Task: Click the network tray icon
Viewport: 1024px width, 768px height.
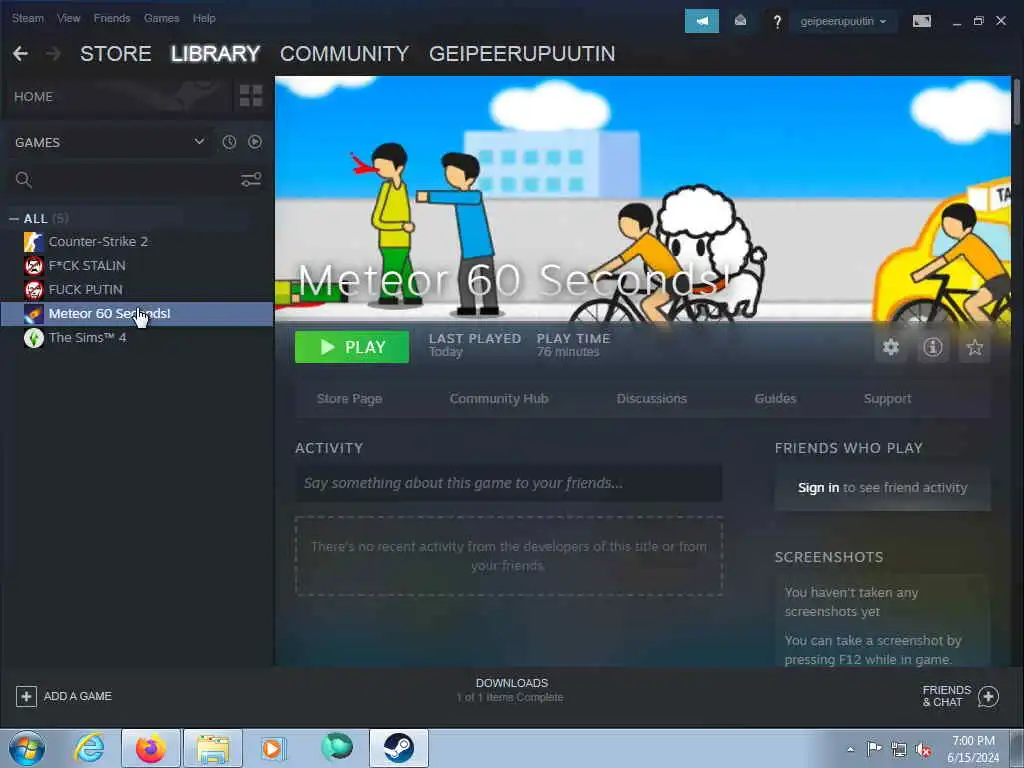Action: coord(899,750)
